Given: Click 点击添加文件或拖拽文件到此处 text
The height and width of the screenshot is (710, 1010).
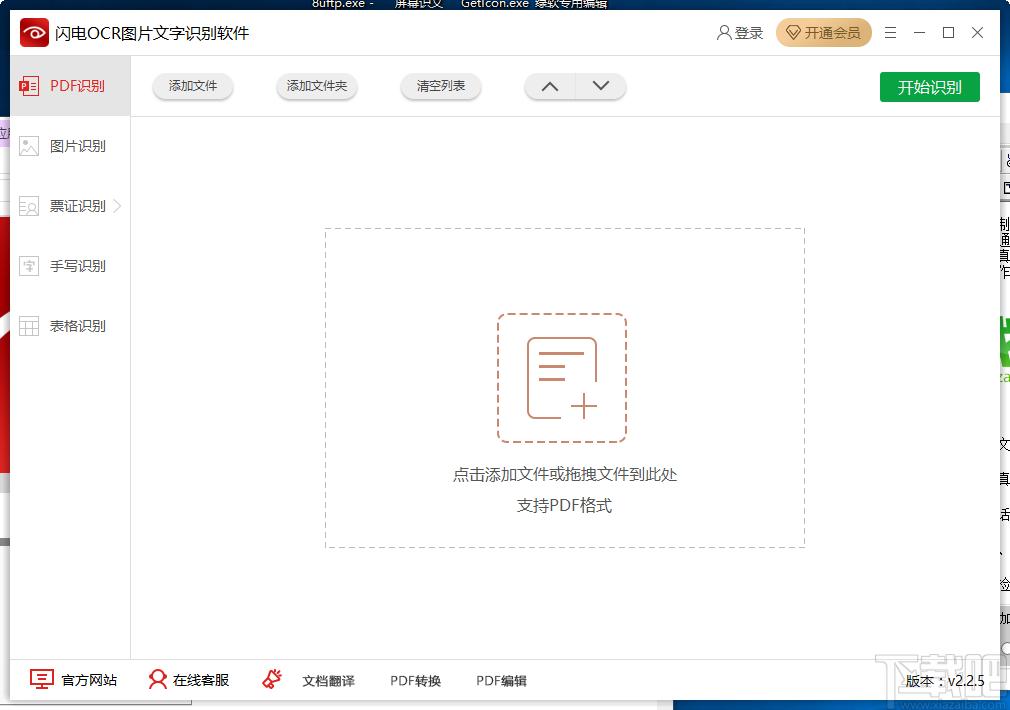Looking at the screenshot, I should 565,475.
